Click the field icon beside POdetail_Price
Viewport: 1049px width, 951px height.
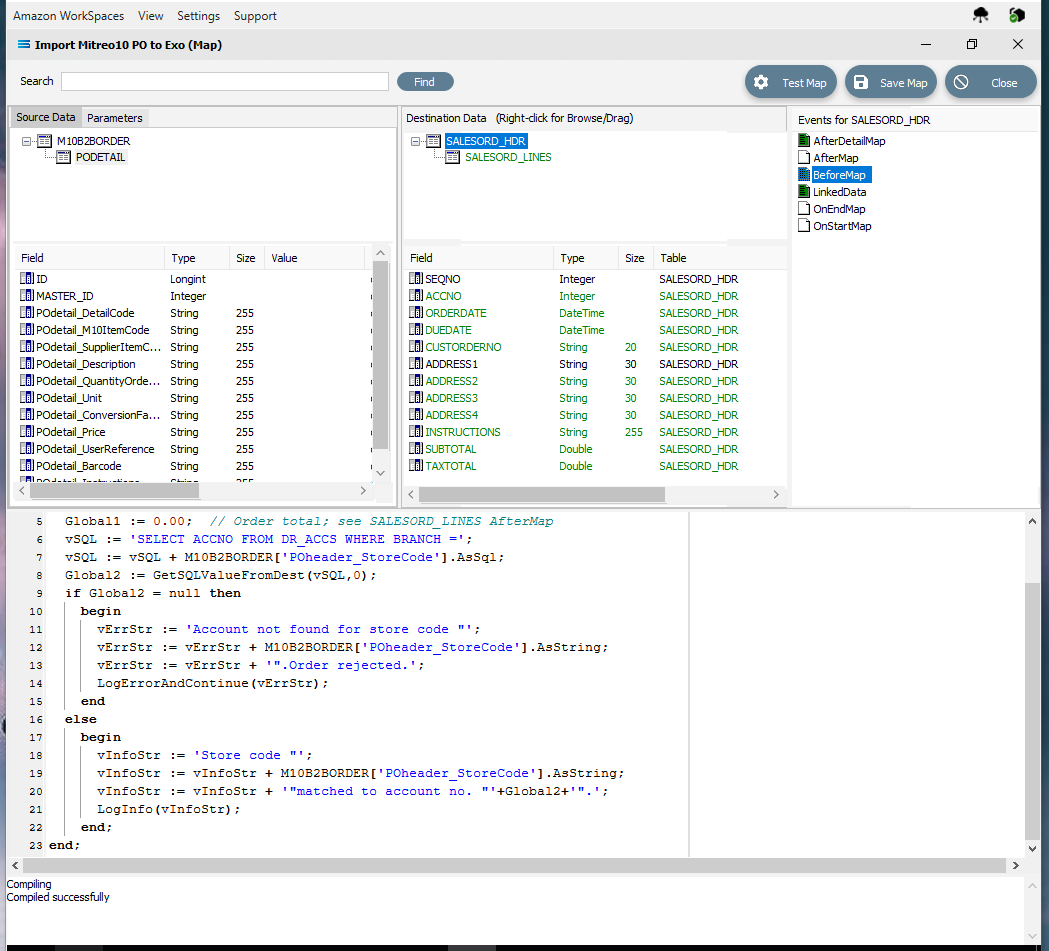click(27, 432)
